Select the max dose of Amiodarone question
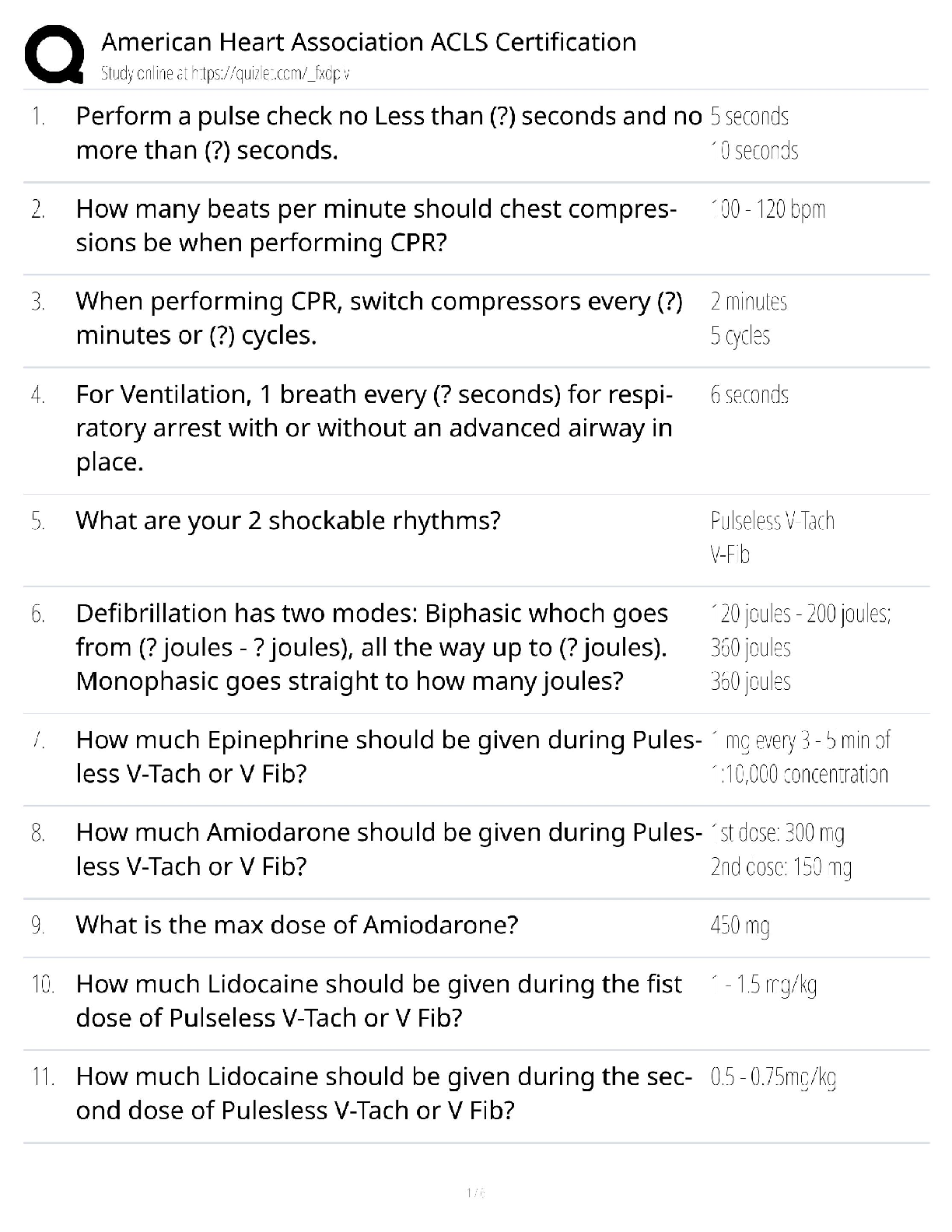Viewport: 952px width, 1232px height. (296, 925)
